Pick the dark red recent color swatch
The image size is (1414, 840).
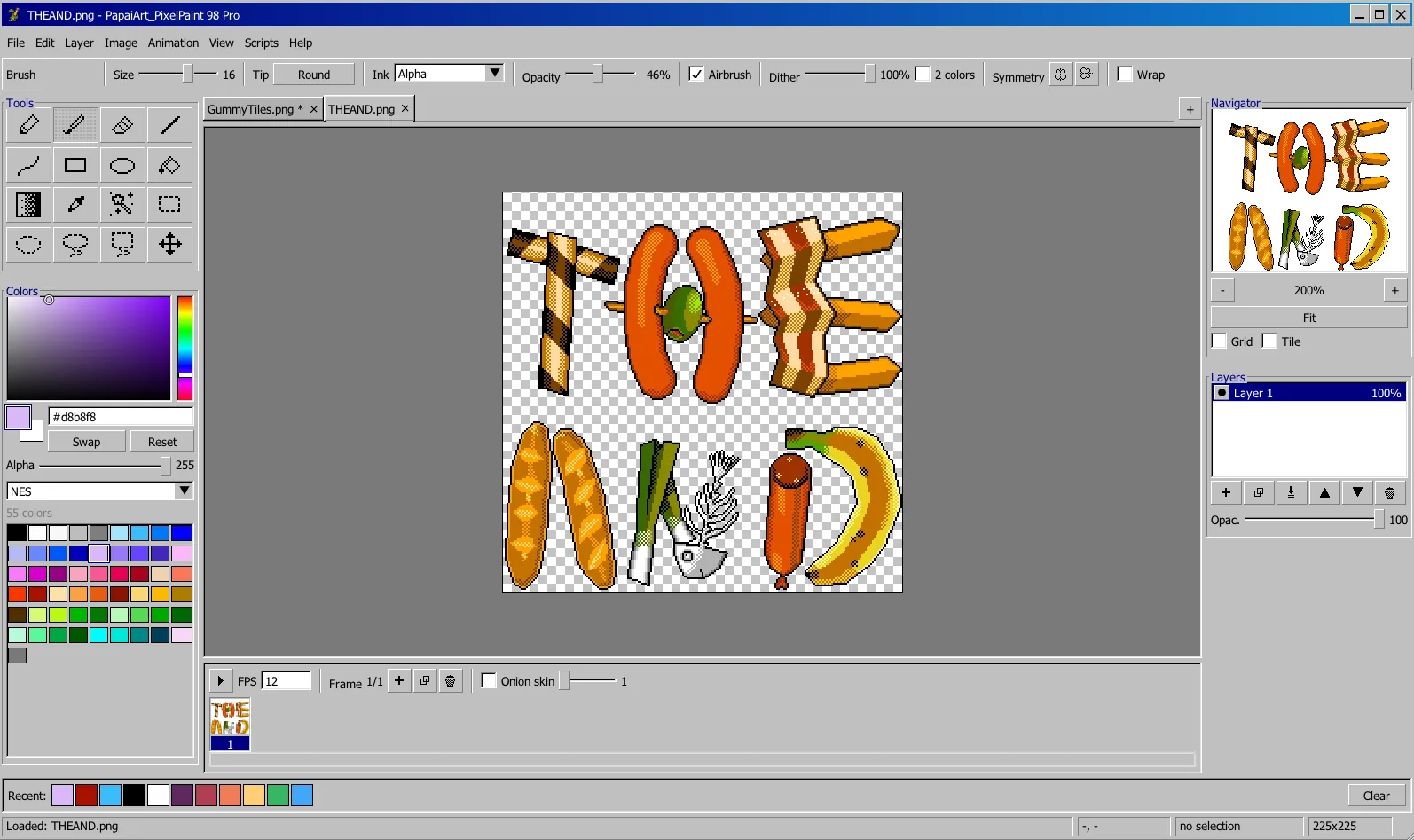click(x=86, y=796)
